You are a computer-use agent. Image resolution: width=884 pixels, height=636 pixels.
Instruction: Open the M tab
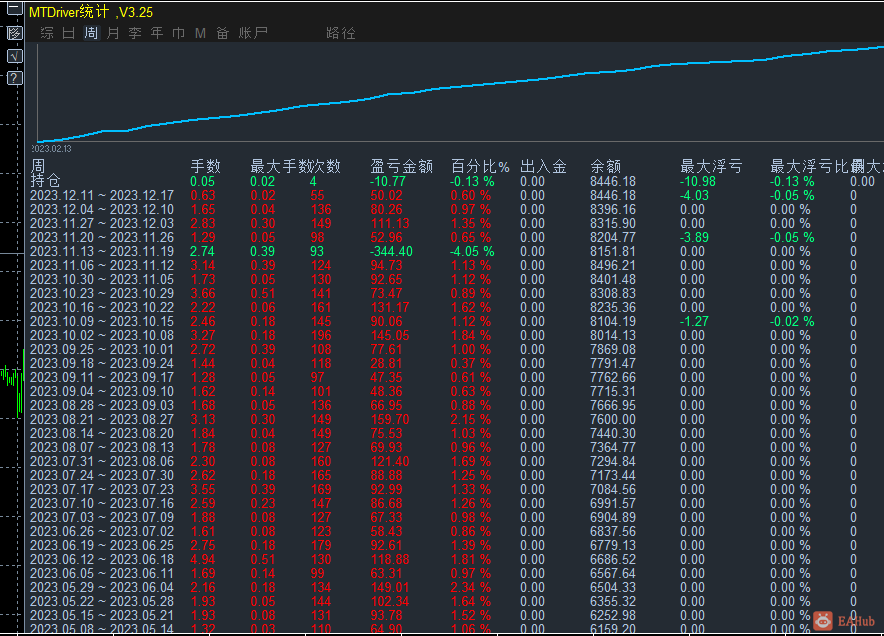point(200,33)
